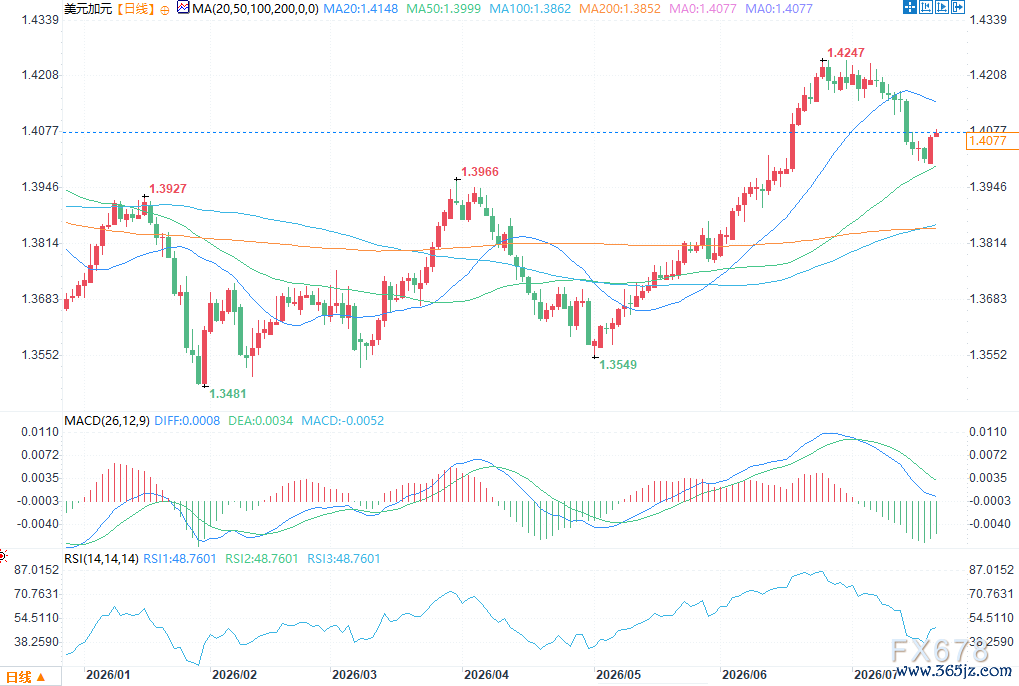Click the MA100:1.3862 value

(x=530, y=8)
